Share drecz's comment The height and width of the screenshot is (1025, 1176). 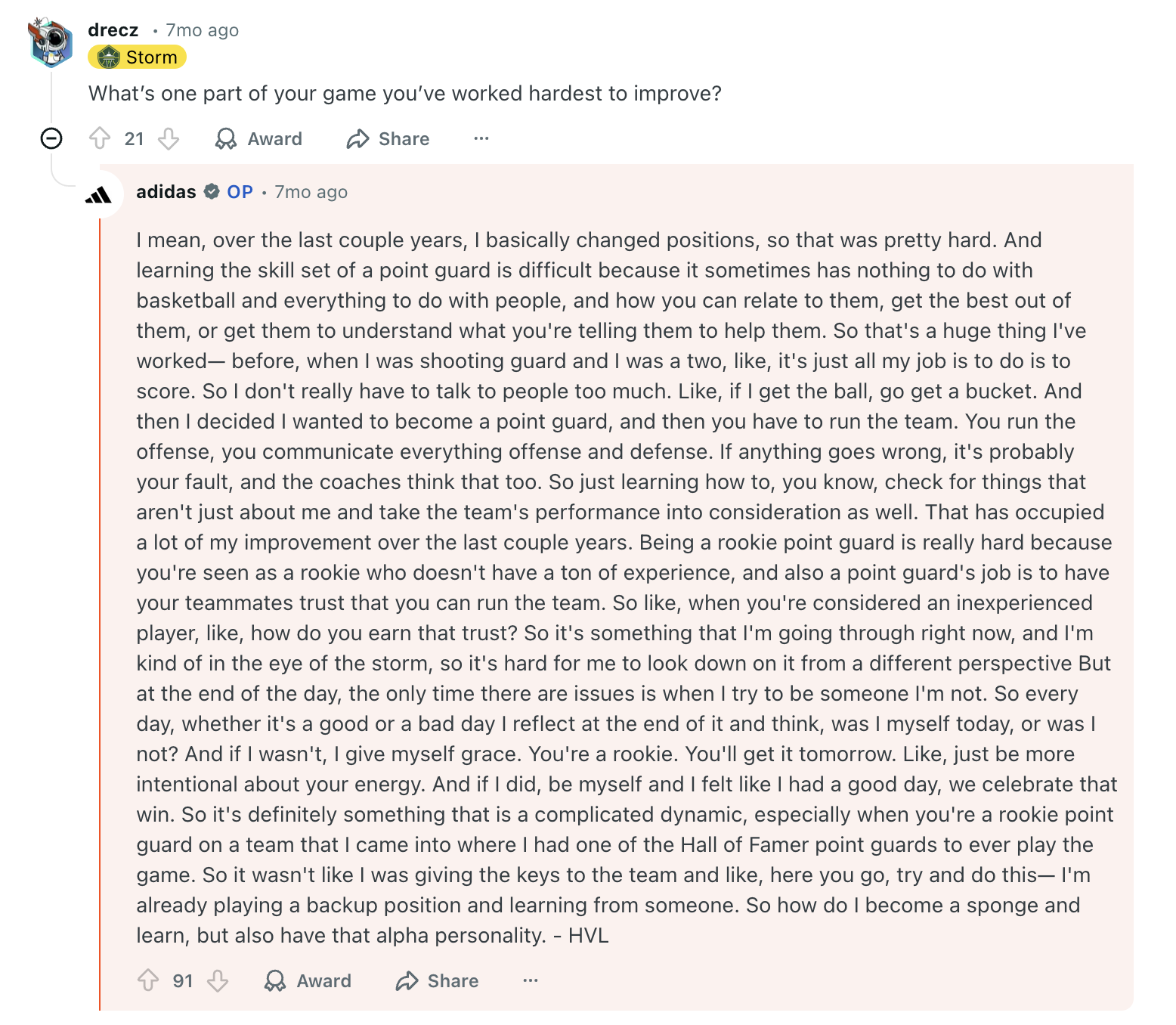coord(388,138)
